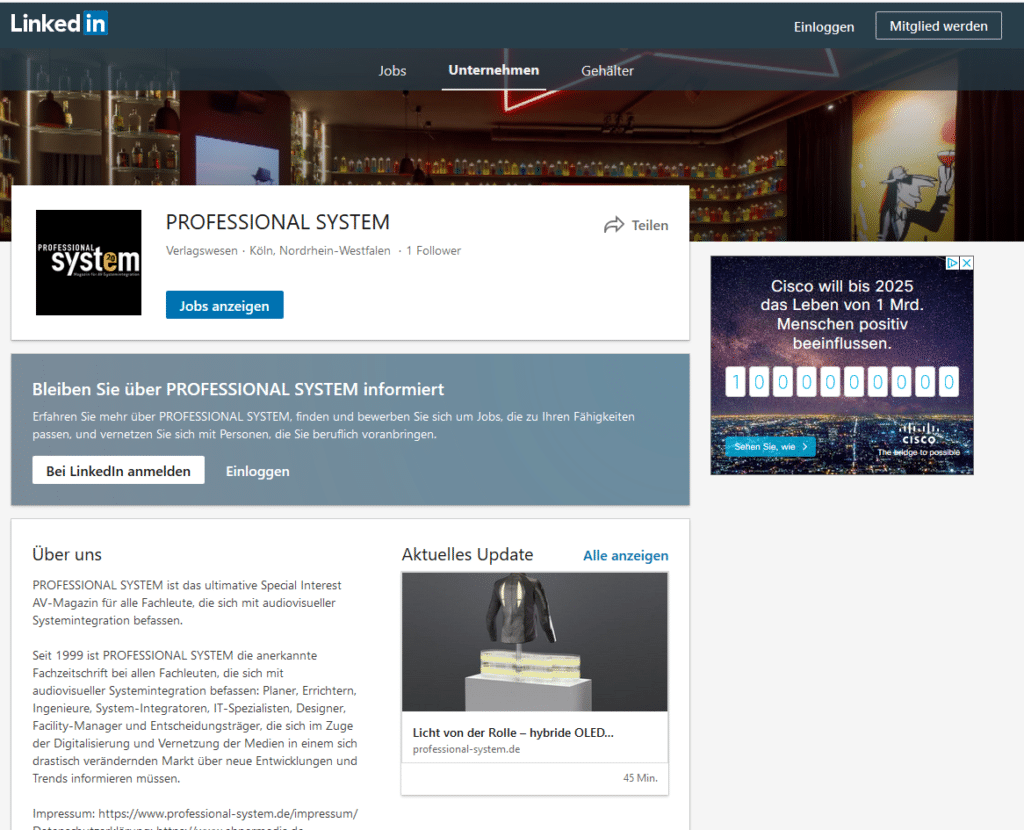Open the 'Licht von der Rolle – hybride OLED...' headline

click(x=513, y=733)
